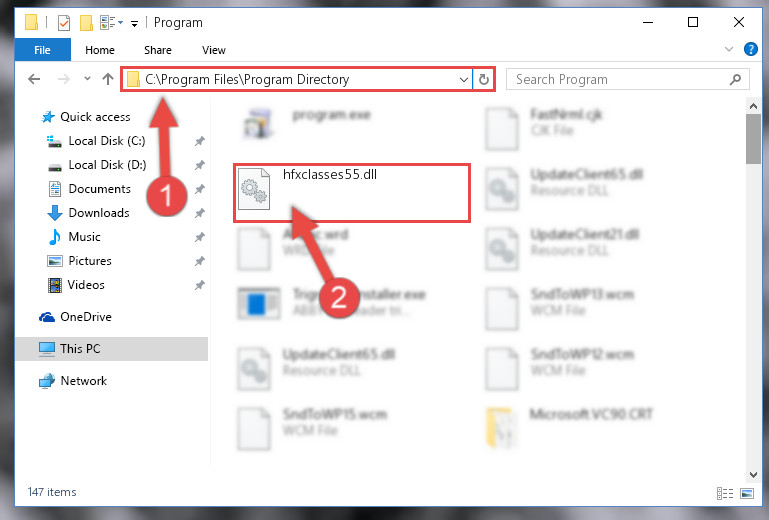The width and height of the screenshot is (769, 520).
Task: Click the folder icon in the title bar
Action: coord(31,23)
